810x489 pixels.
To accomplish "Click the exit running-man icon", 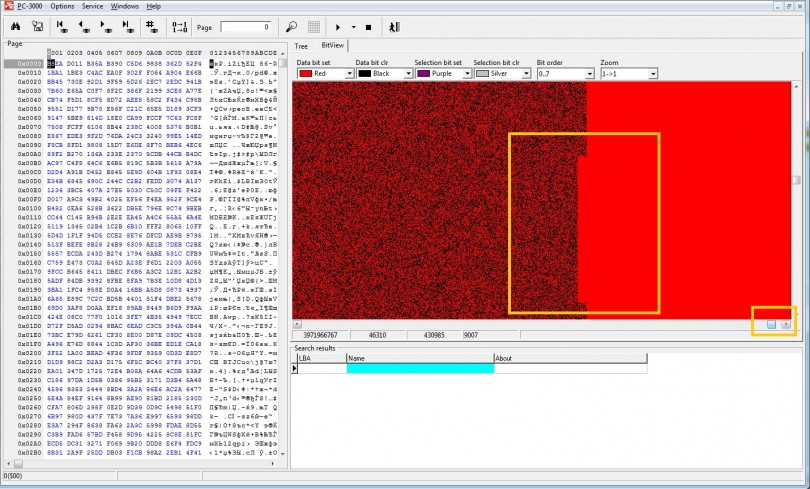I will pos(394,27).
